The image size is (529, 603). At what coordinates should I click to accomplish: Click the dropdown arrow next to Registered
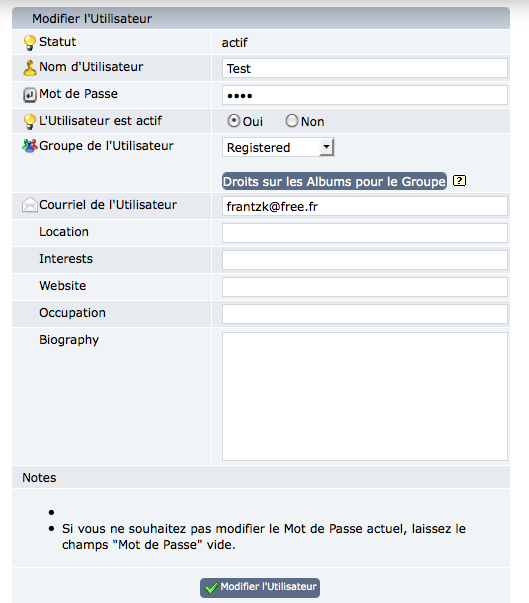tap(326, 147)
